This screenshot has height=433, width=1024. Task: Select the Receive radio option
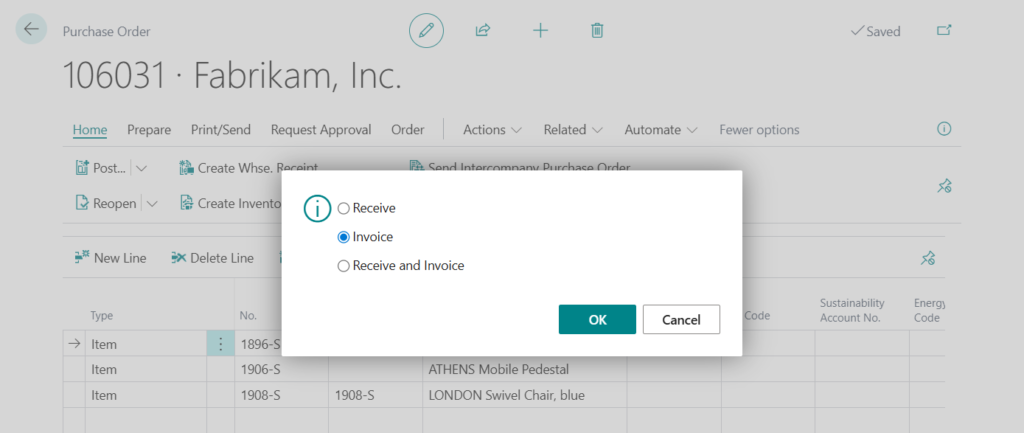pyautogui.click(x=344, y=208)
